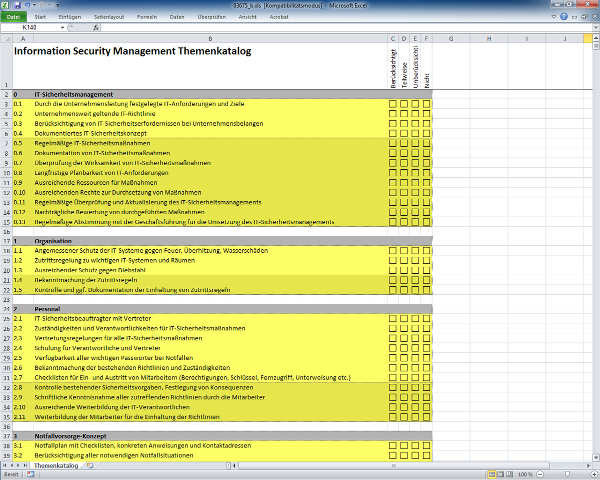Viewport: 600px width, 480px height.
Task: Check Berücksichtigt box for row 0.1
Action: 393,103
